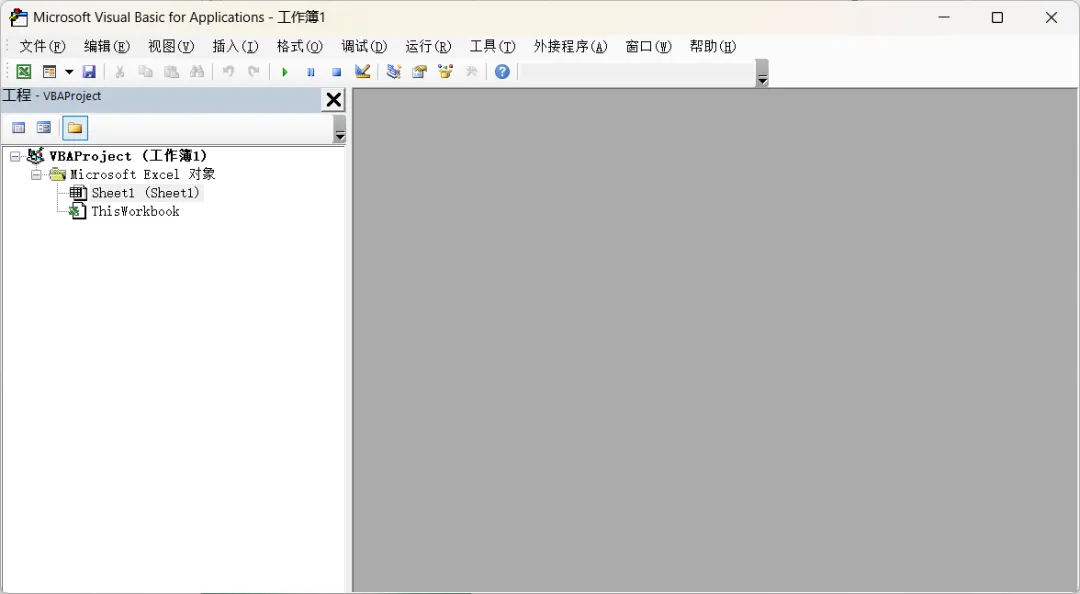Click the Undo arrow icon
This screenshot has height=594, width=1080.
228,72
